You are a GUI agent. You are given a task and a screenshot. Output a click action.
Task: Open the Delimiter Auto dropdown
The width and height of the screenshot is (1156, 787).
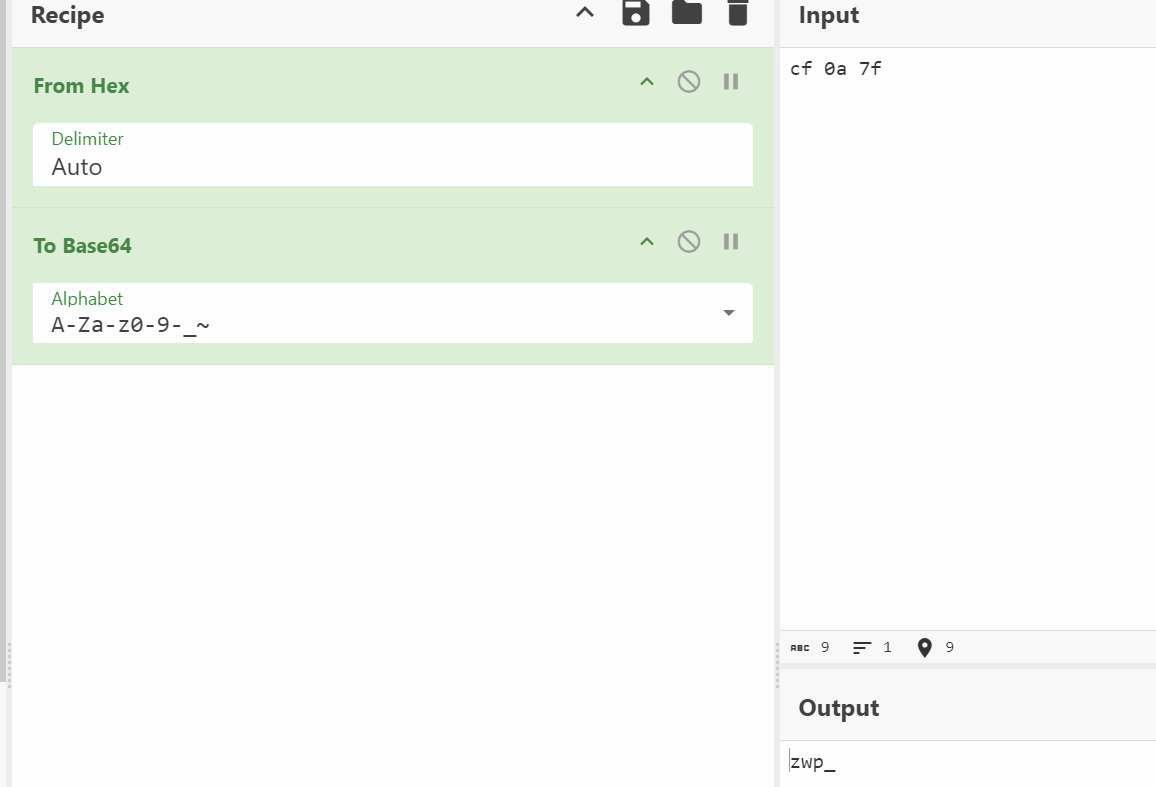pyautogui.click(x=393, y=155)
